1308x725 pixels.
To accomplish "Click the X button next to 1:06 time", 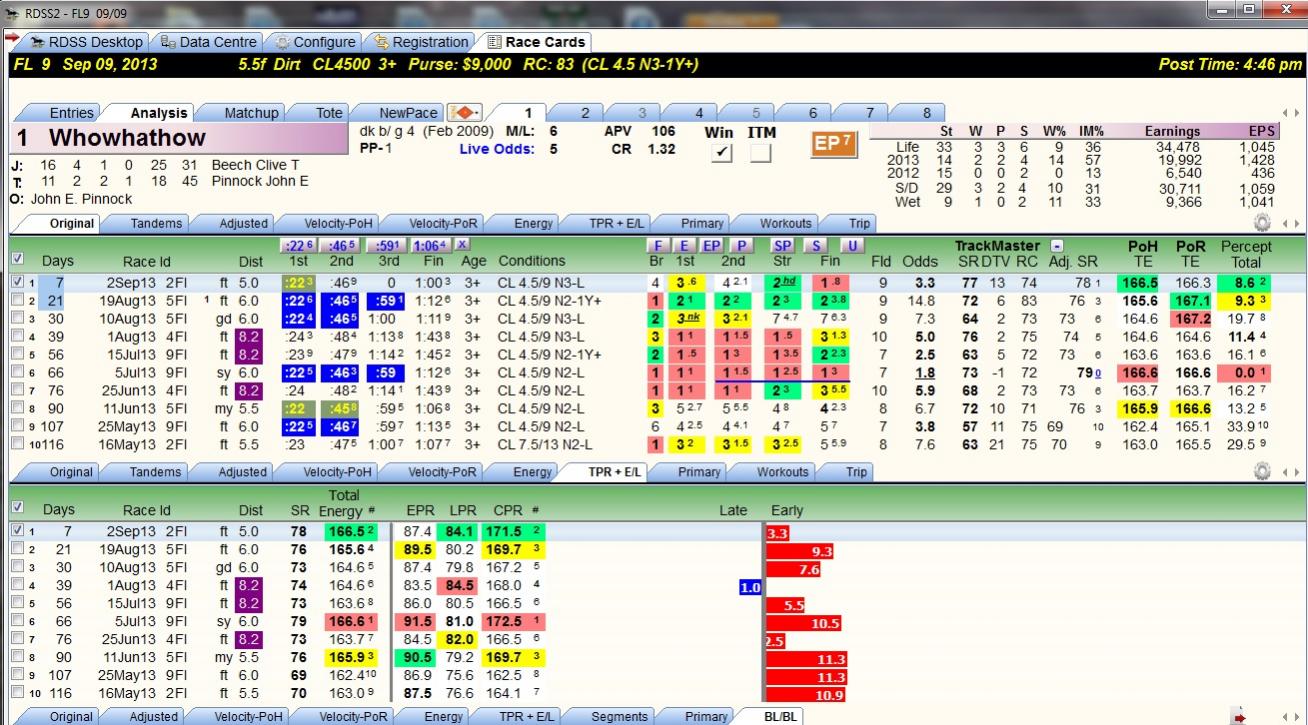I will pos(463,245).
